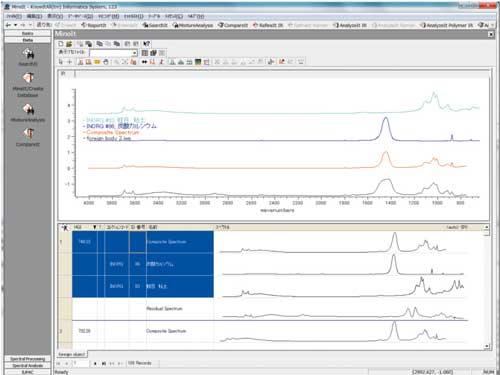Select the foreign object tab below the table
Image resolution: width=500 pixels, height=375 pixels.
[x=72, y=354]
